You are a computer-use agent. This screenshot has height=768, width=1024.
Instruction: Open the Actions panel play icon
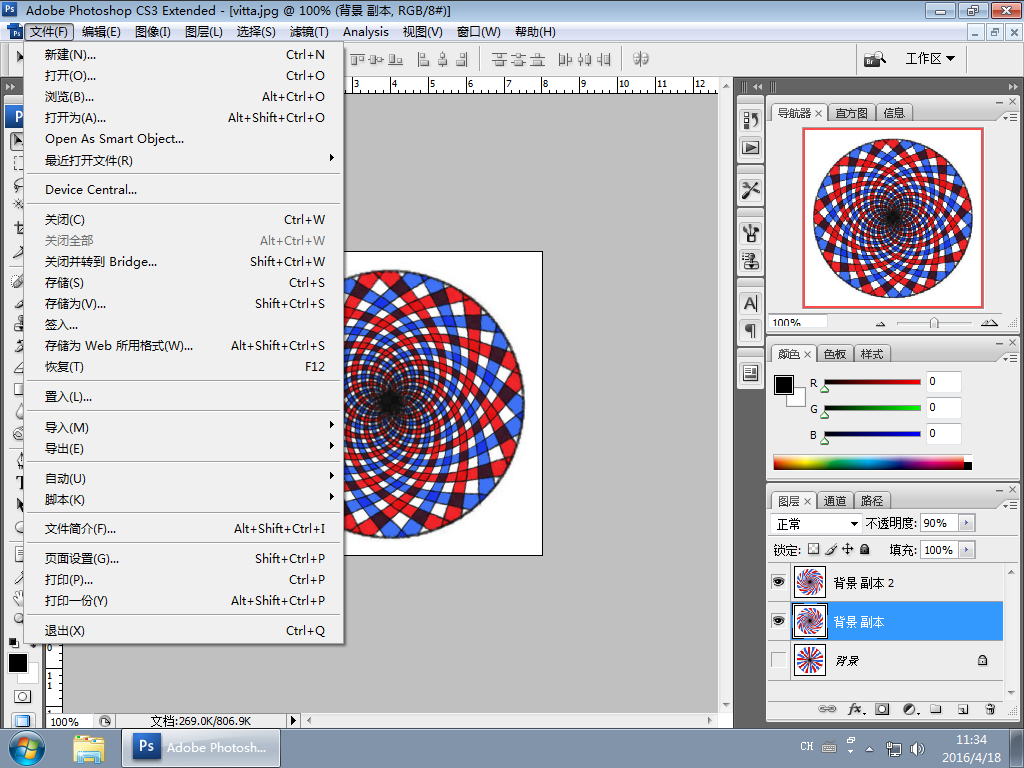pyautogui.click(x=750, y=147)
